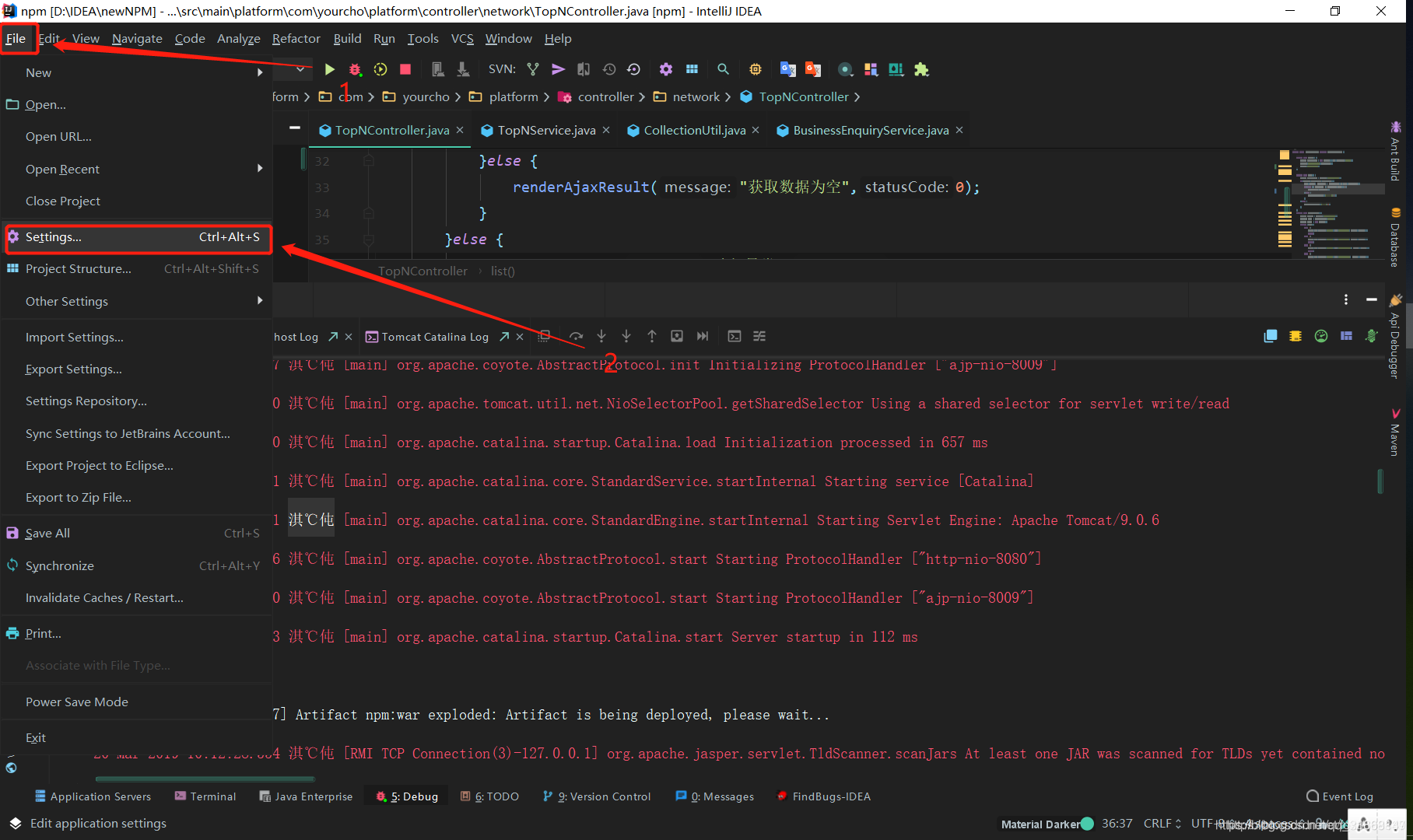Screen dimensions: 1413x840
Task: Minimize the debug tool window
Action: pyautogui.click(x=1372, y=299)
